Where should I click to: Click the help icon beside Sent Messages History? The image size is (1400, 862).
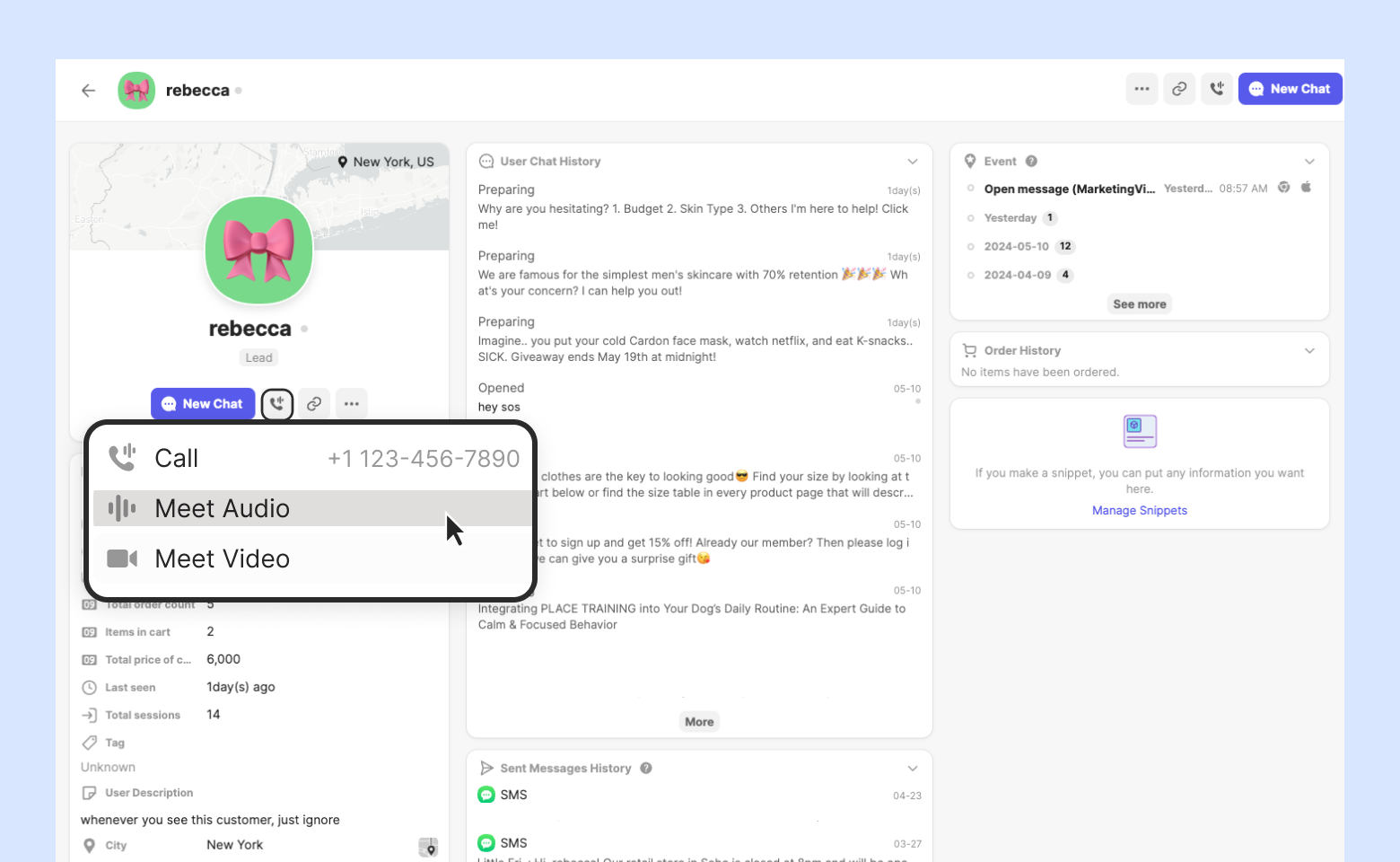click(646, 769)
